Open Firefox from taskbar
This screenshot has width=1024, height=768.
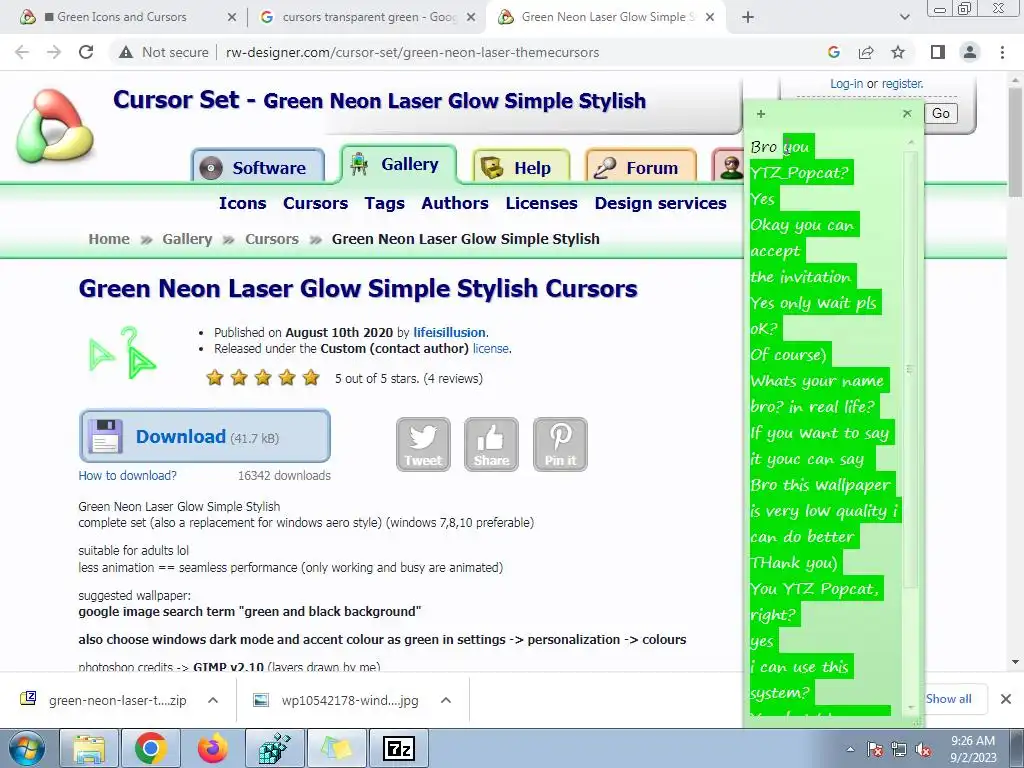[x=213, y=748]
